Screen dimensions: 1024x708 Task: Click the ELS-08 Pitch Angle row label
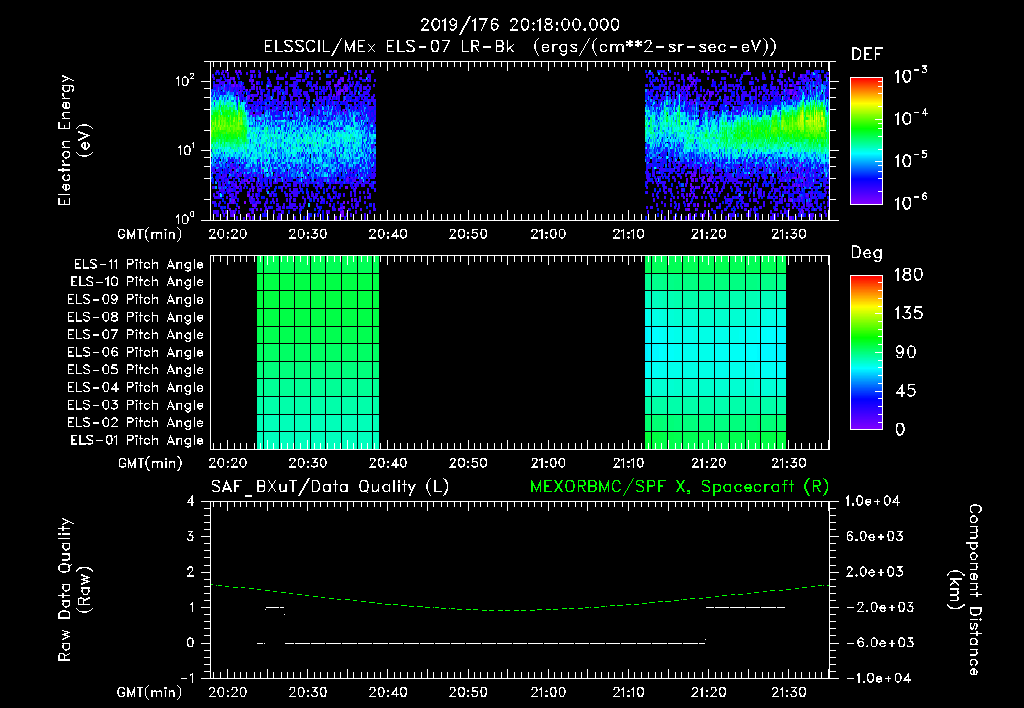click(135, 317)
